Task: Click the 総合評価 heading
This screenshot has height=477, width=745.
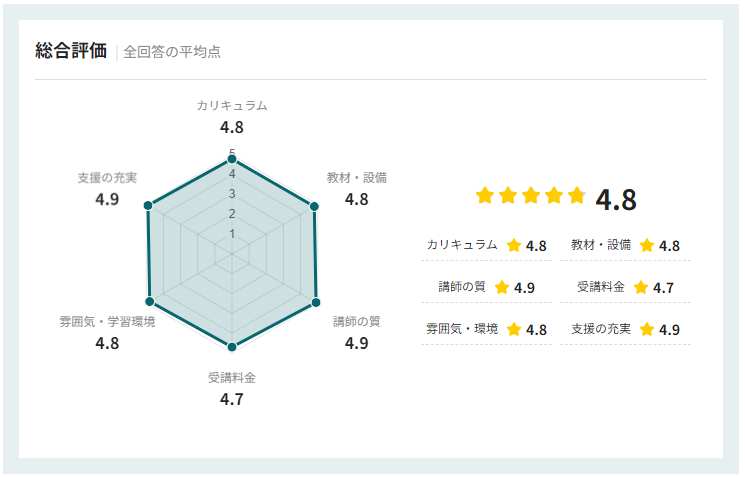Action: coord(70,51)
